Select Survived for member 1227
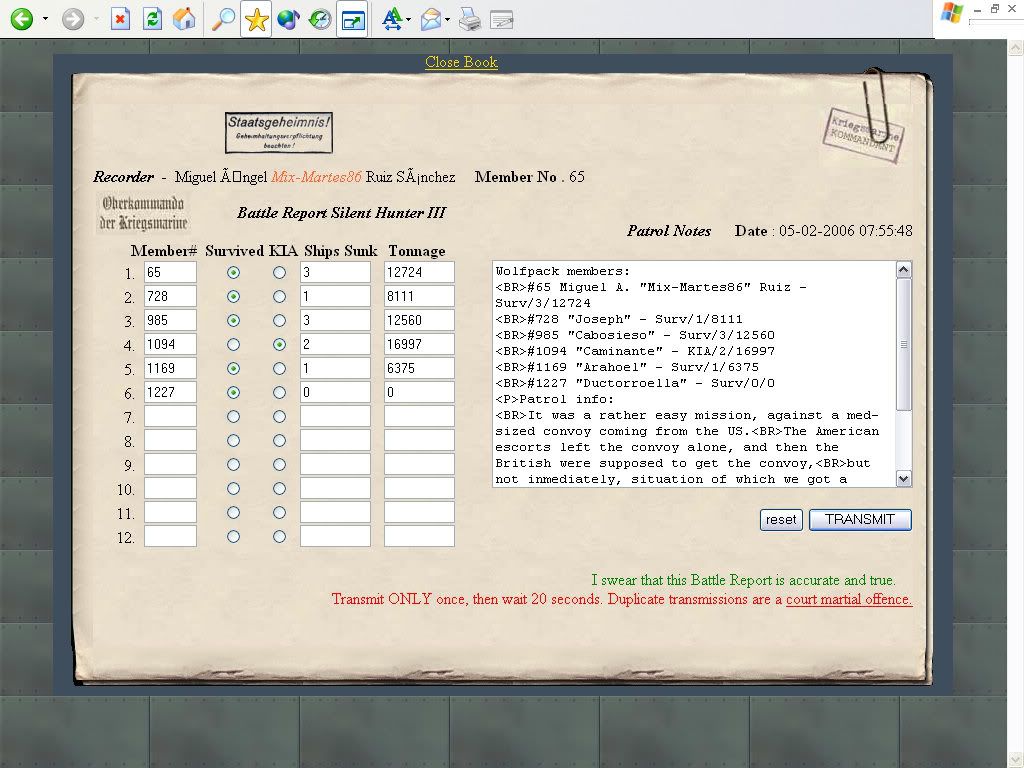Viewport: 1024px width, 768px height. pos(233,392)
